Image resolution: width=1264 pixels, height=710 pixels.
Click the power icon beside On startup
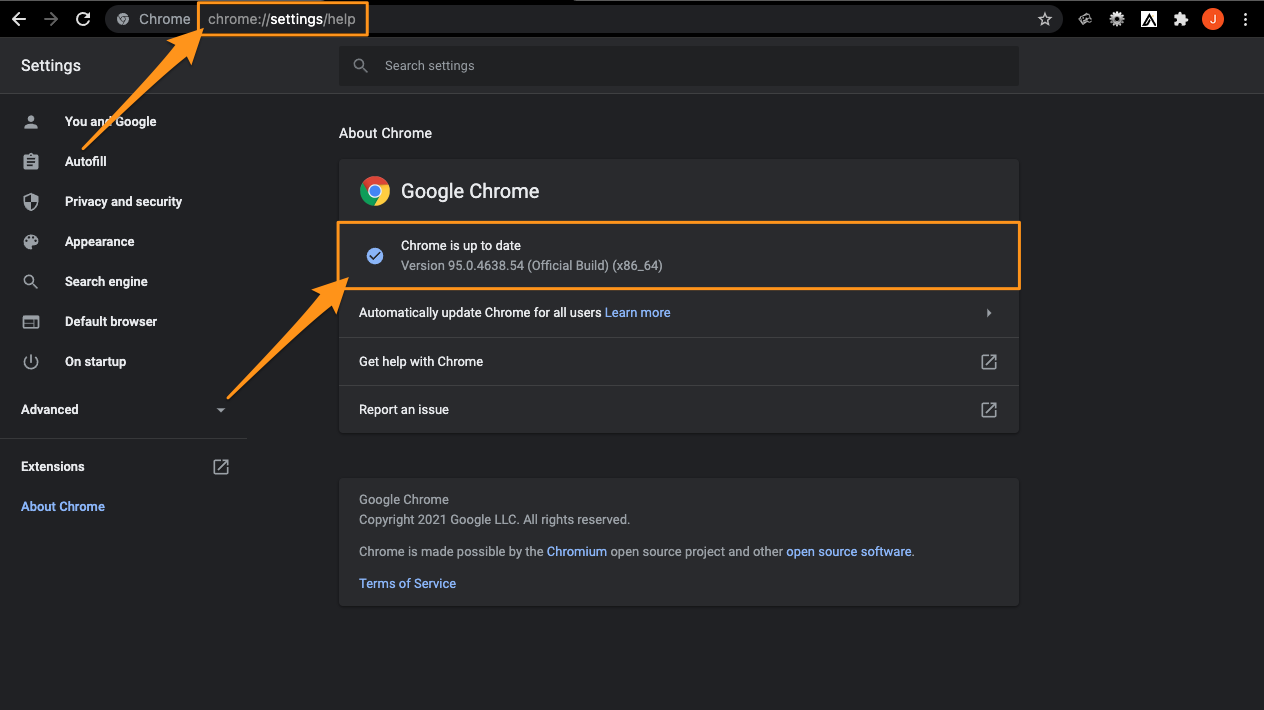point(31,361)
